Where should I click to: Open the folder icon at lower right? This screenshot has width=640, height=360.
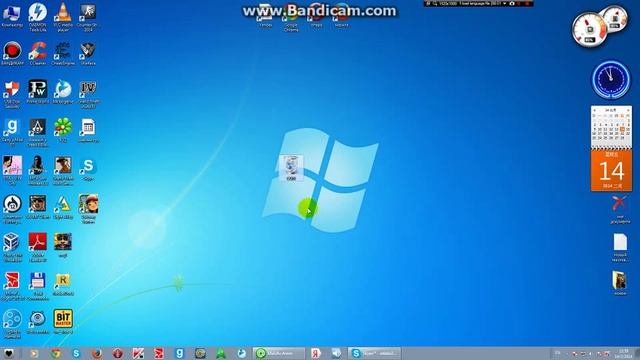(x=620, y=282)
